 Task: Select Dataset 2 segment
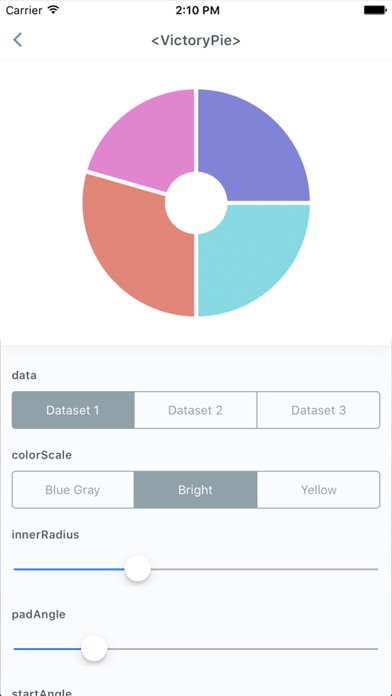(x=195, y=410)
